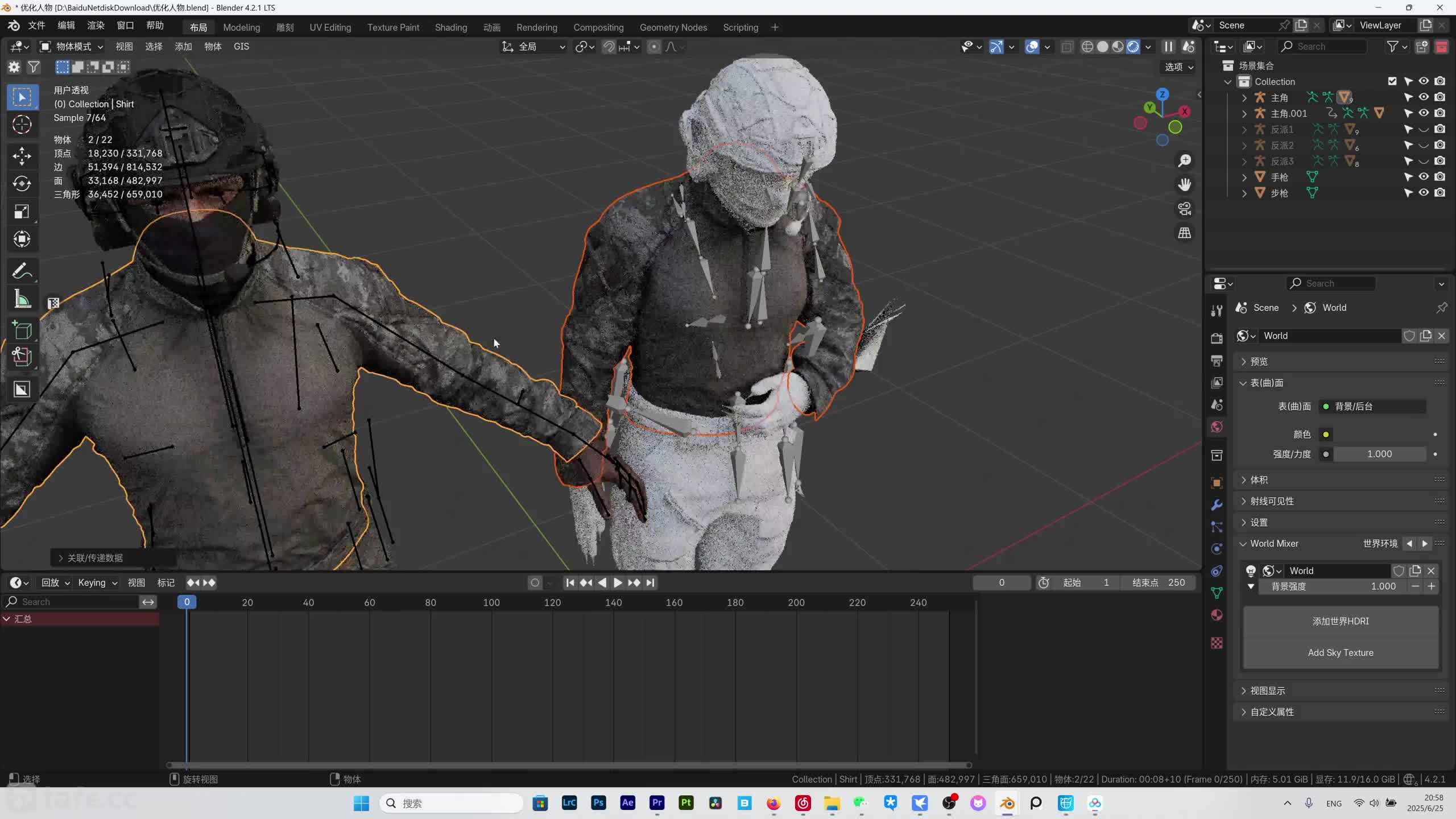
Task: Toggle proportional editing
Action: click(654, 47)
